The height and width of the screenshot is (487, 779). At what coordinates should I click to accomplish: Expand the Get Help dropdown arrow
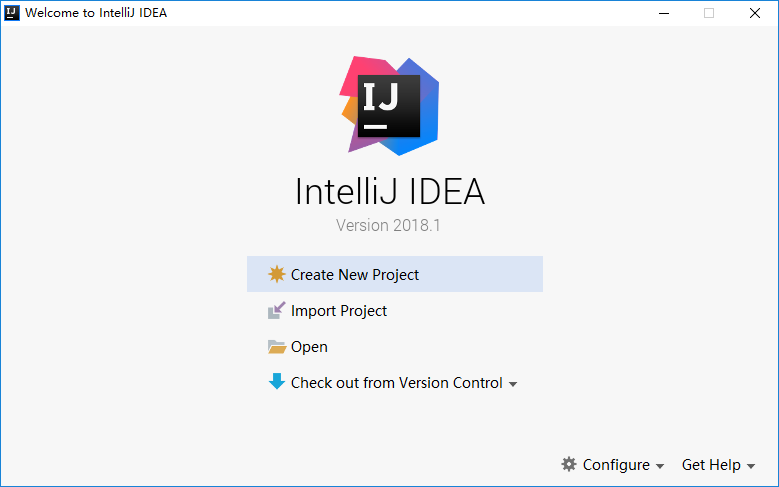[x=751, y=466]
